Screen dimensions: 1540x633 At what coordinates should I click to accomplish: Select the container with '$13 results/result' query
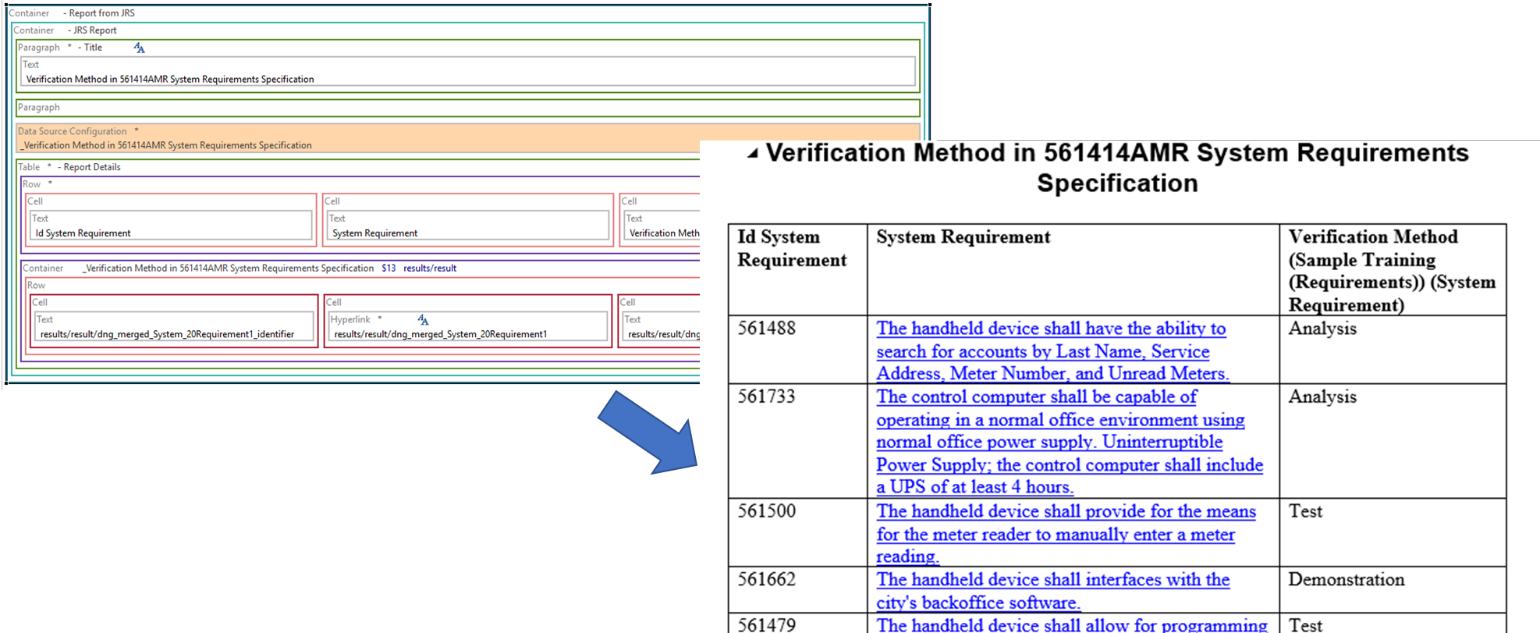coord(240,268)
